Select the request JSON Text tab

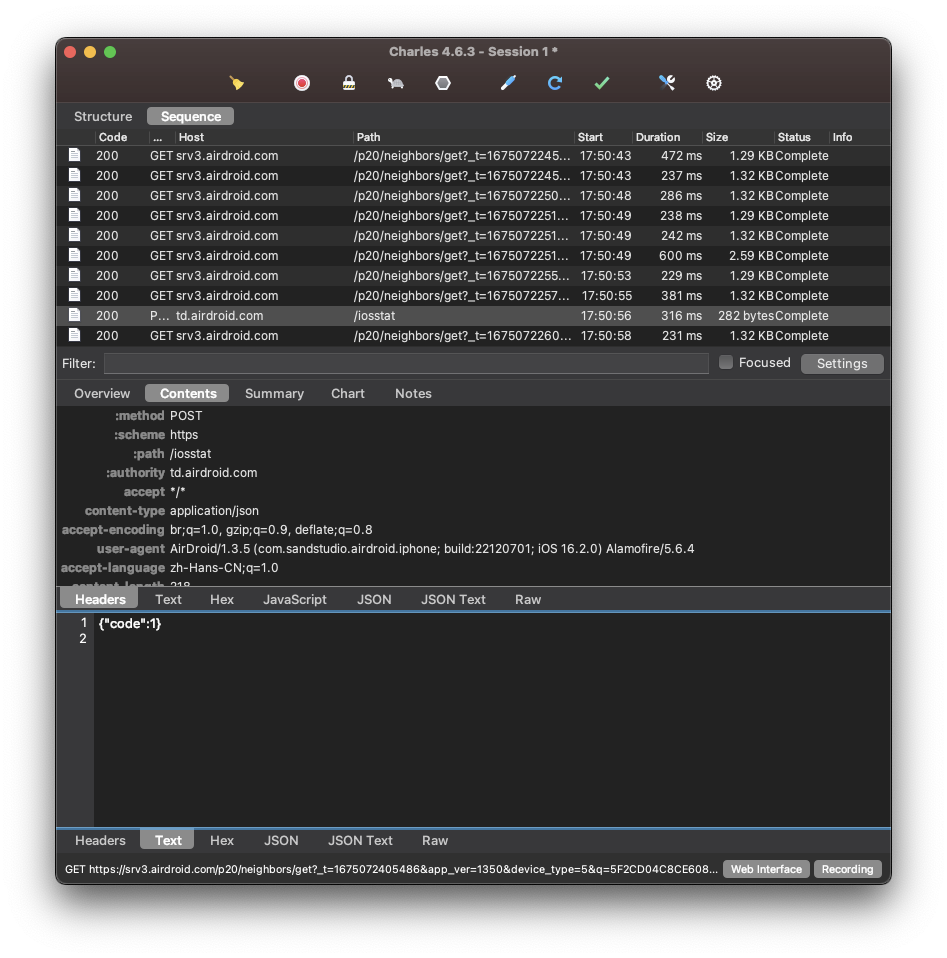pyautogui.click(x=453, y=599)
